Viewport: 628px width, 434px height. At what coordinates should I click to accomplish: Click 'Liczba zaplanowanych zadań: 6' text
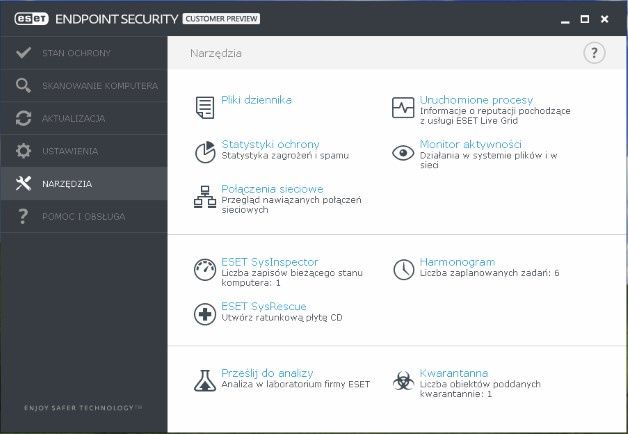tap(489, 273)
